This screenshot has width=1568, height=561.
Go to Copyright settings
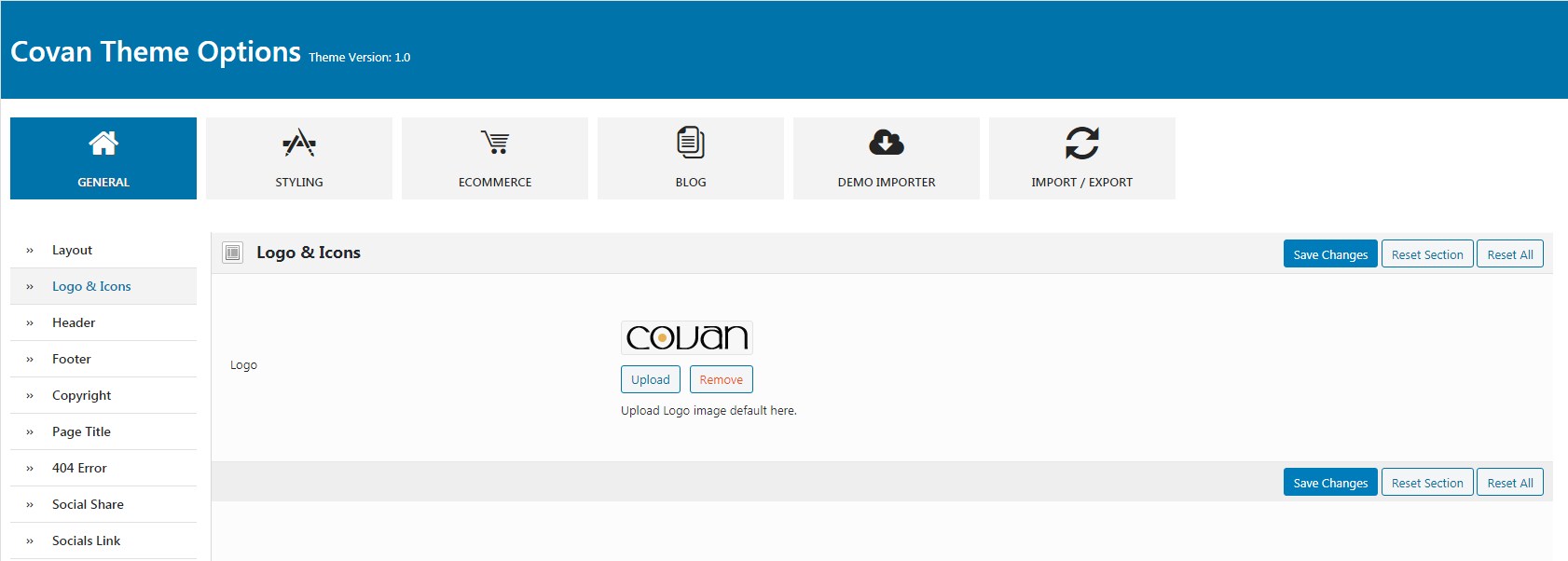[103, 395]
